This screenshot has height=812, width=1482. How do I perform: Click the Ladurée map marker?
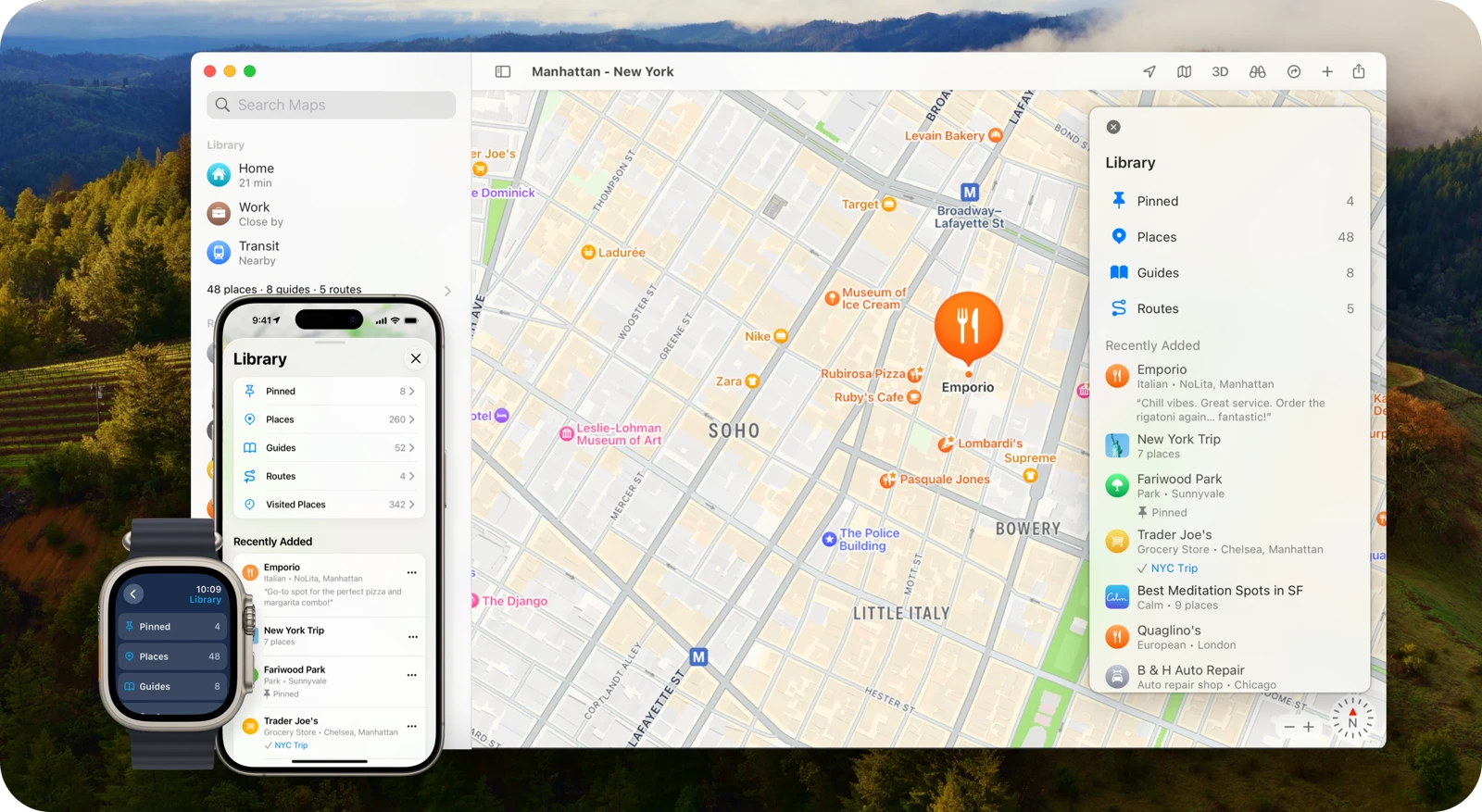587,252
